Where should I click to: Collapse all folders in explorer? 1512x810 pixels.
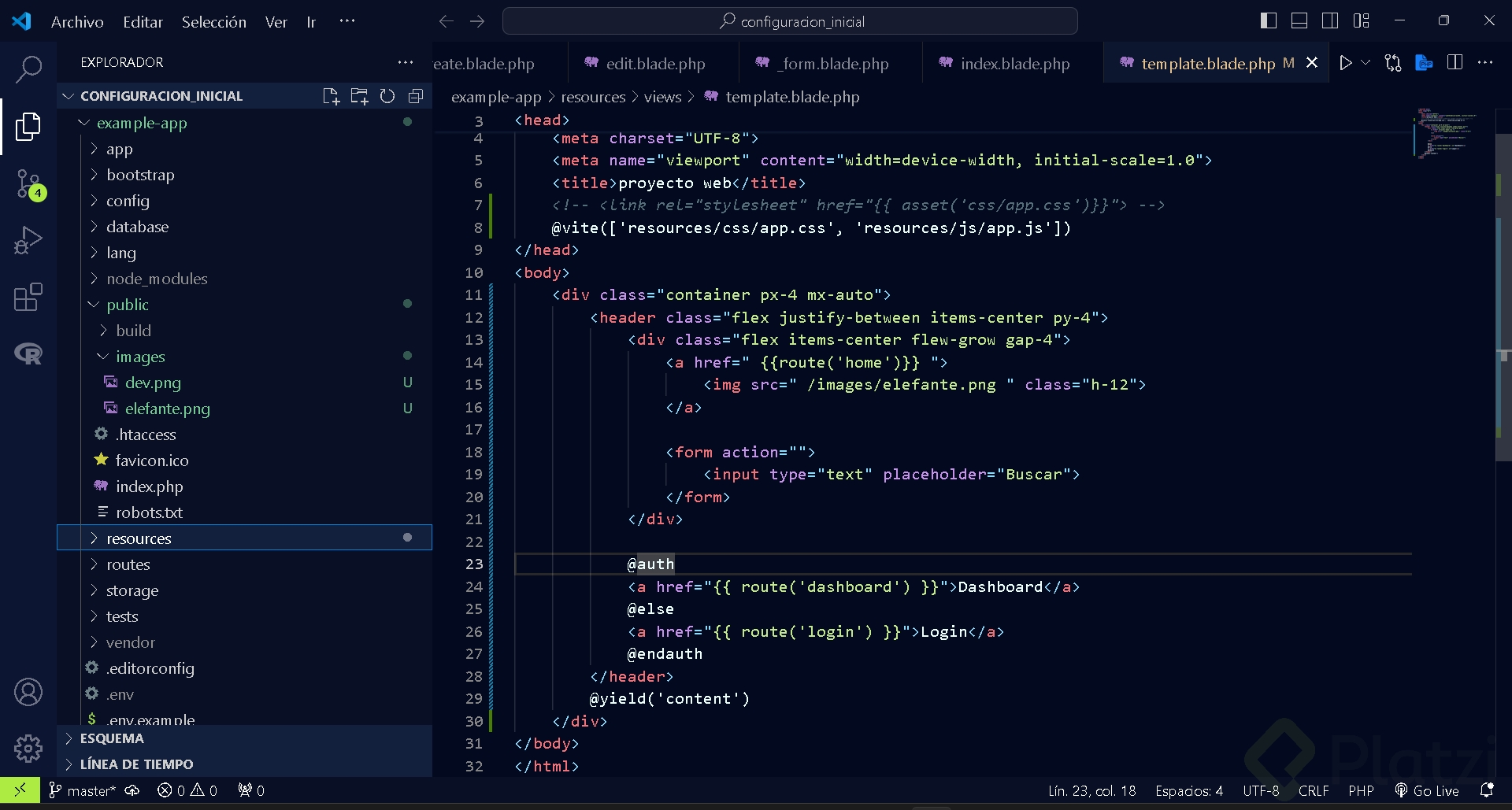pos(416,96)
